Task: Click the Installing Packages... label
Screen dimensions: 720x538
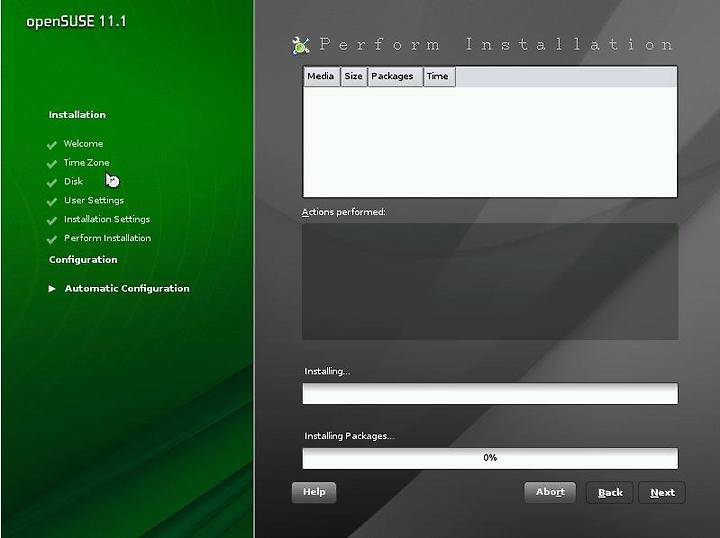Action: click(349, 436)
